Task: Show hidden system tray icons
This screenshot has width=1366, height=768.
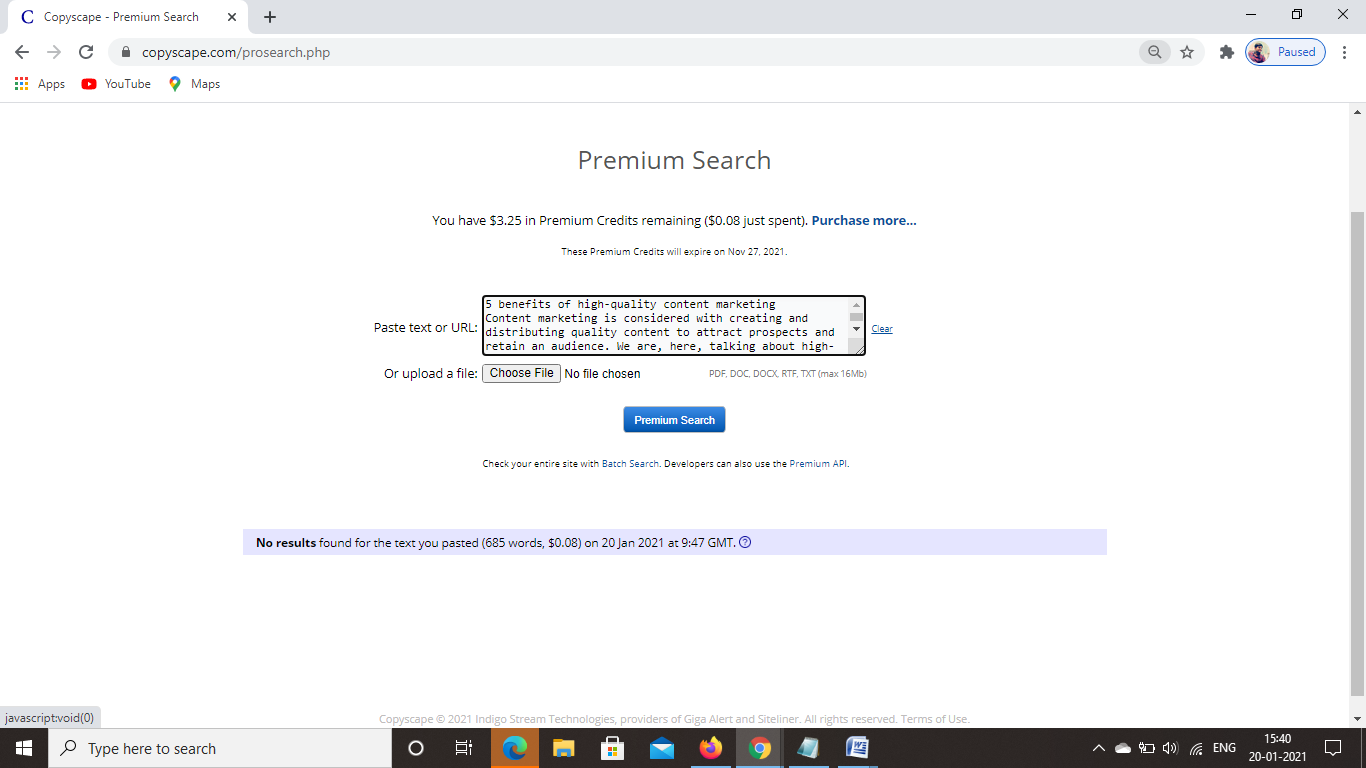Action: tap(1098, 748)
